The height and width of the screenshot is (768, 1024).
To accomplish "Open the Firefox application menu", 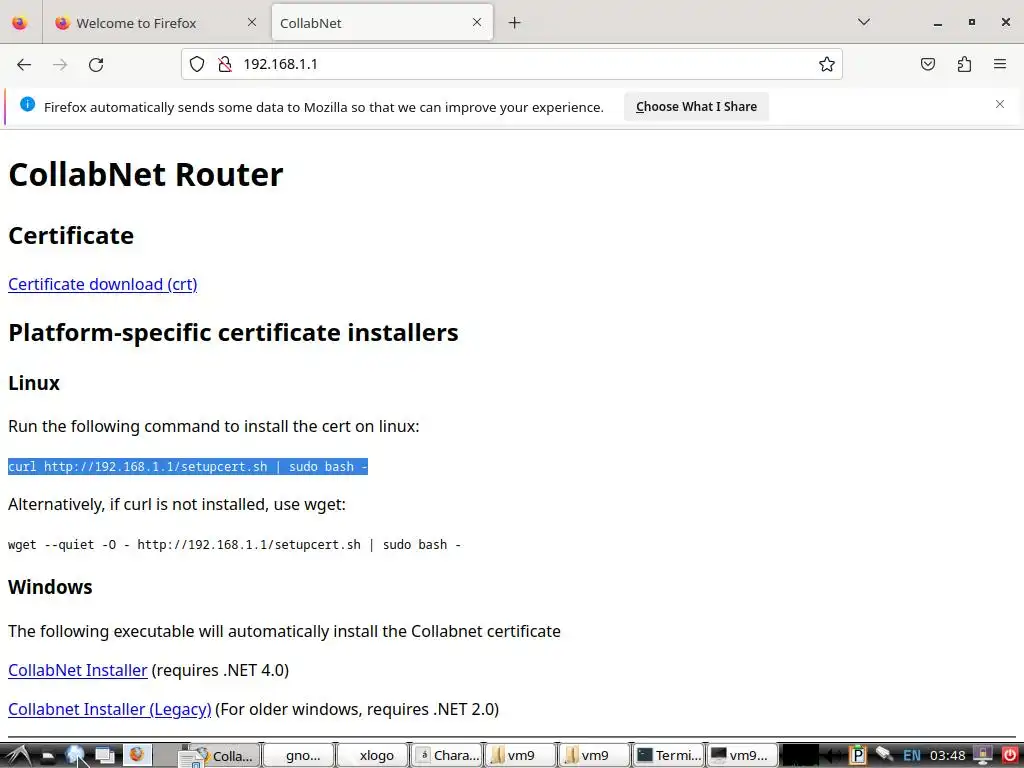I will point(1000,64).
